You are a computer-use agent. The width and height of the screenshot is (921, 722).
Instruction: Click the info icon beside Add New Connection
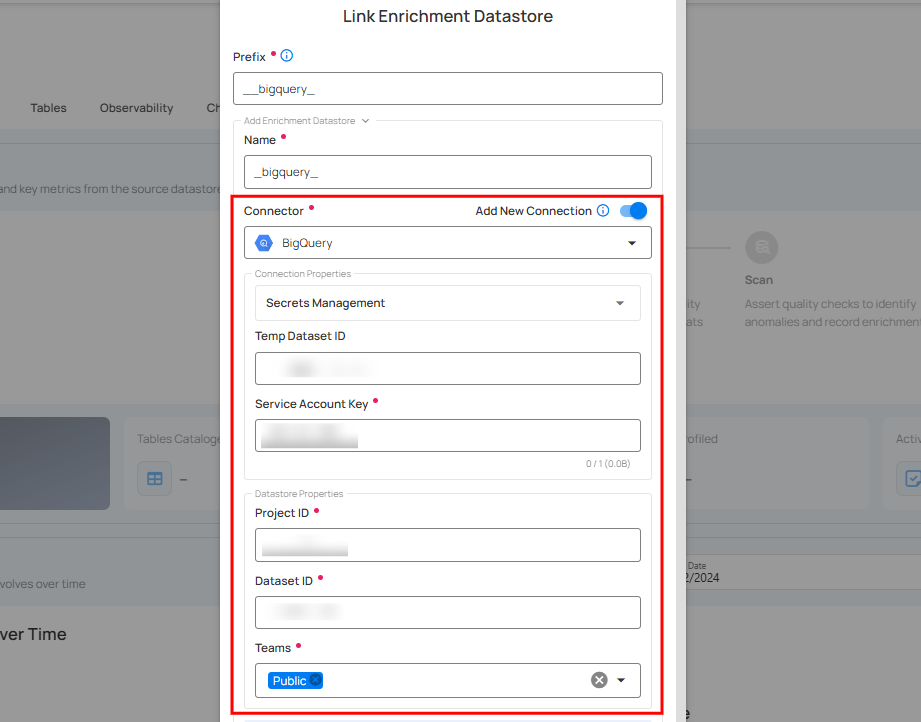[603, 211]
